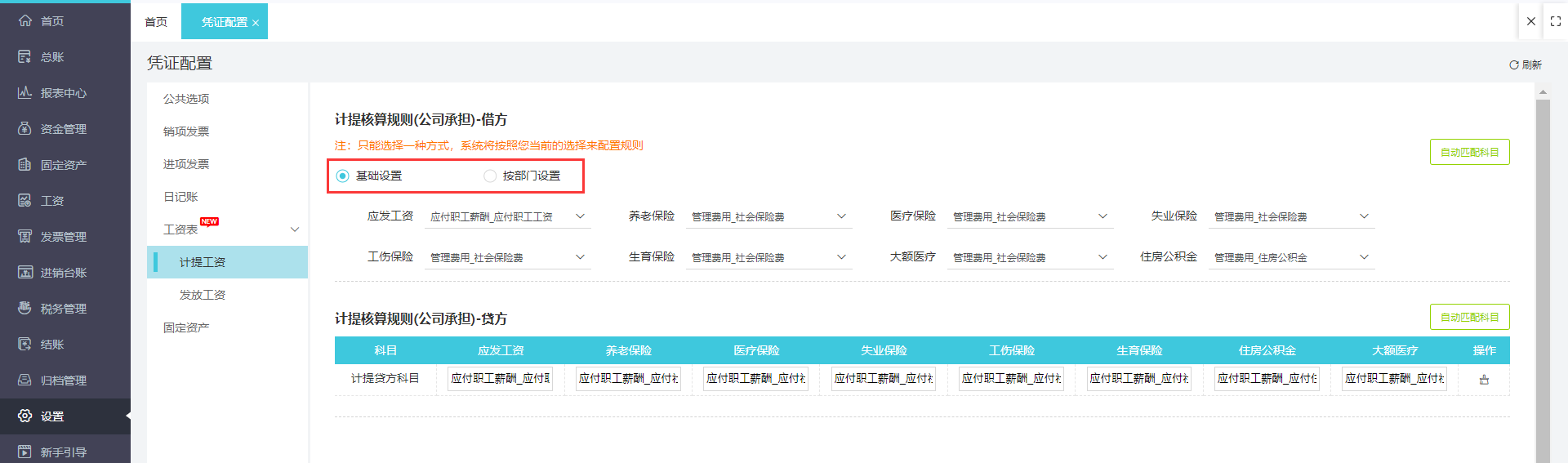Open 发放工资 in the left menu
The image size is (1568, 463).
[203, 295]
